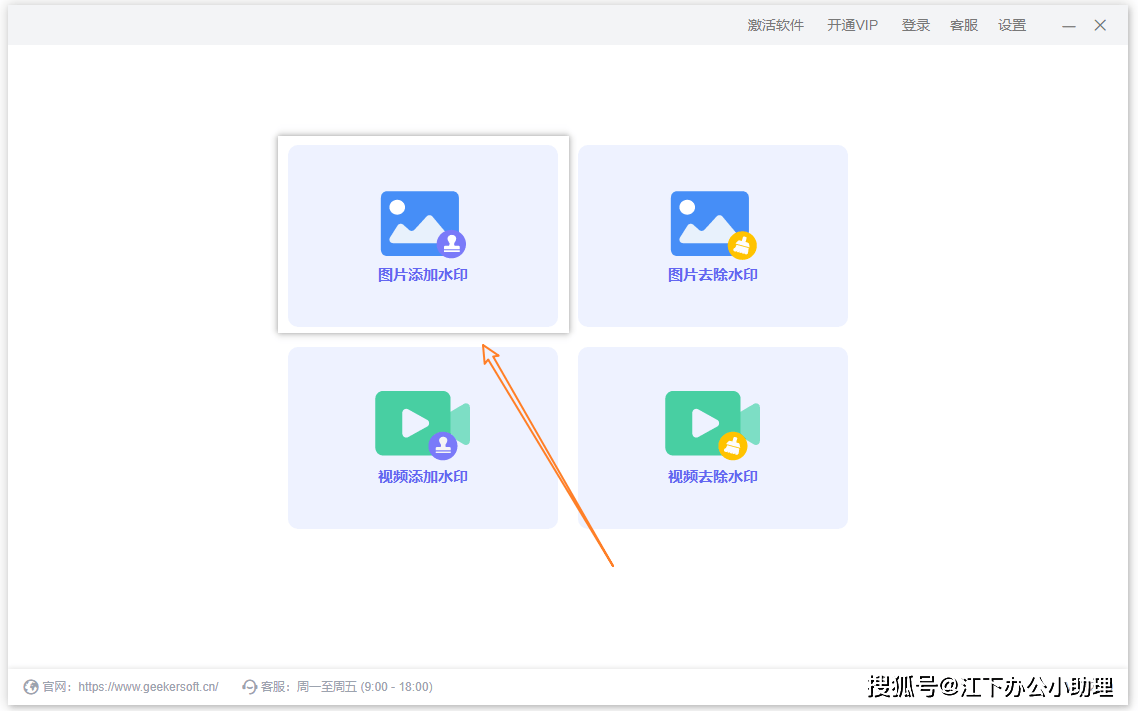Open 开通VIP in the top bar
This screenshot has height=711, width=1138.
(x=852, y=26)
